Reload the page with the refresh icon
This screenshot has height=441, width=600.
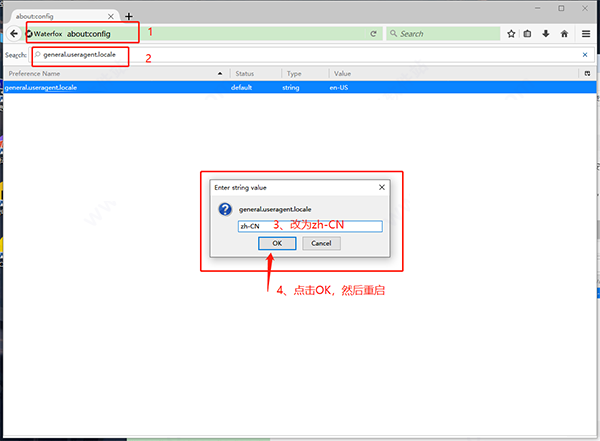point(373,33)
